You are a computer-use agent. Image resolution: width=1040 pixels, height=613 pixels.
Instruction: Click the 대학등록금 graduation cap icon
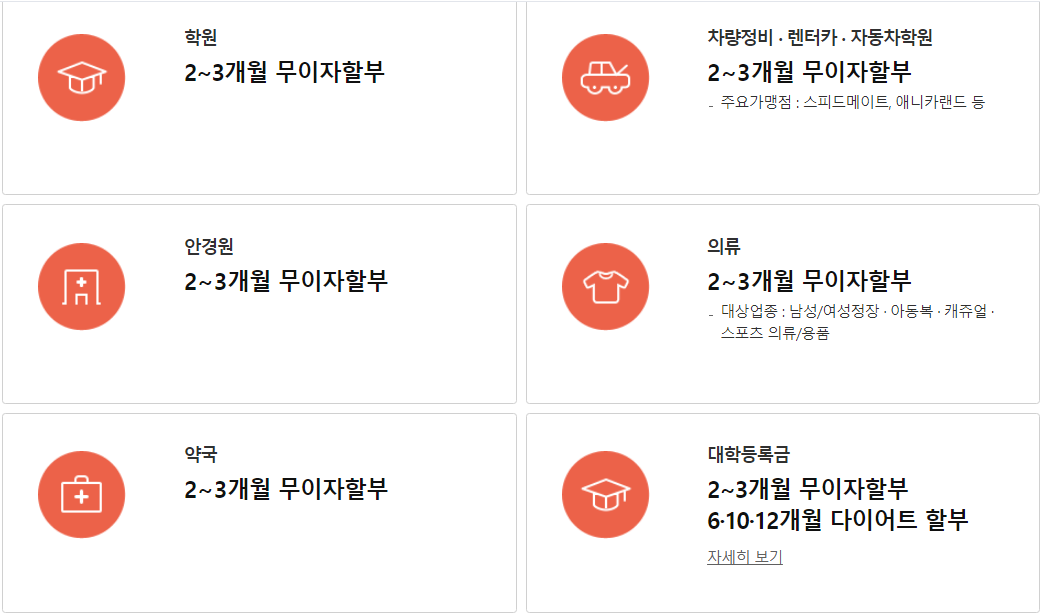[x=606, y=493]
